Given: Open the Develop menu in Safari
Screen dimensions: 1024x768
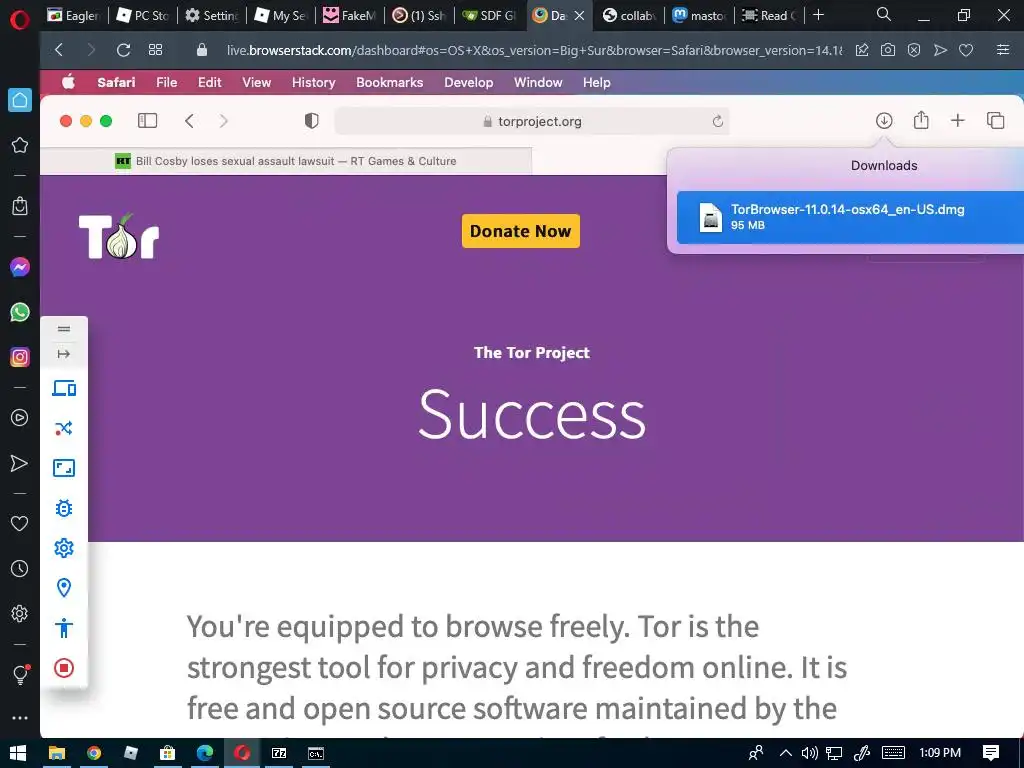Looking at the screenshot, I should 468,82.
